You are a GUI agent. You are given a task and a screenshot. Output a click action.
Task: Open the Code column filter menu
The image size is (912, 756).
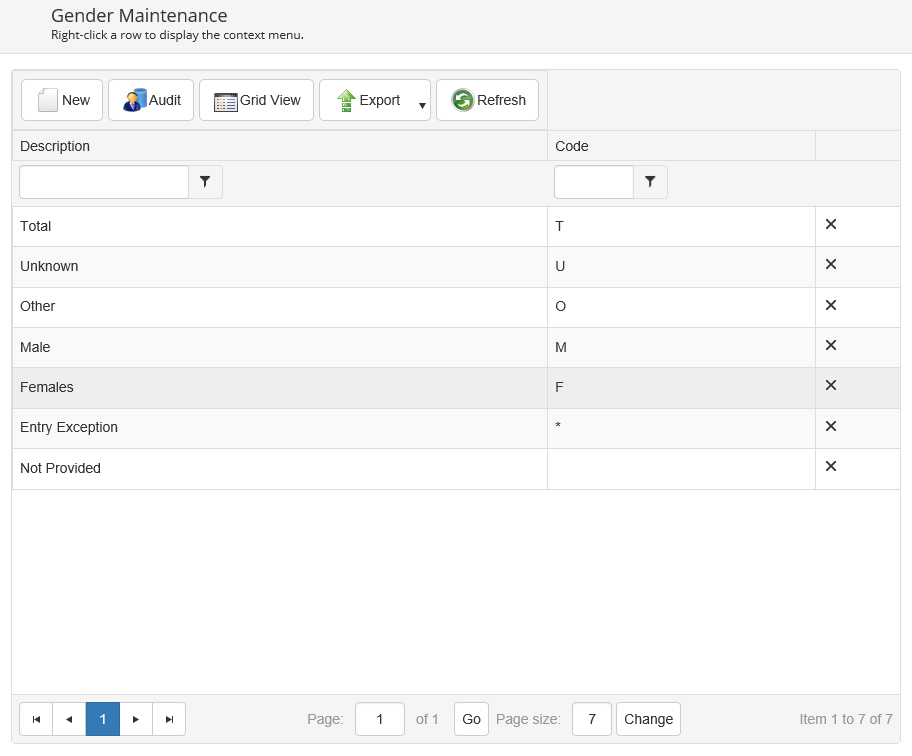650,182
